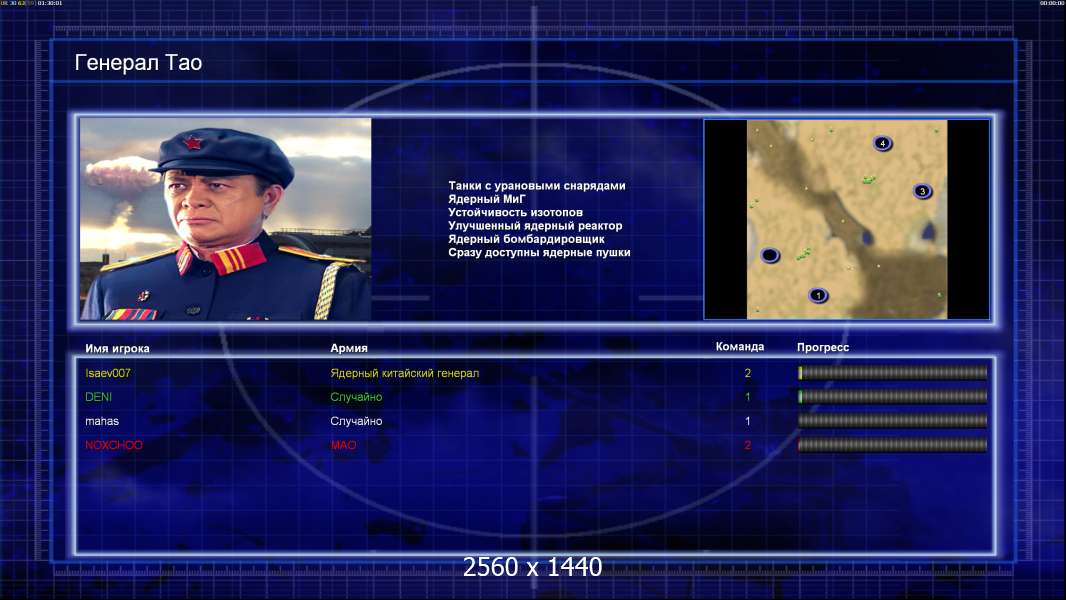1066x600 pixels.
Task: Click team number 2 in Isaev007 row
Action: click(748, 373)
